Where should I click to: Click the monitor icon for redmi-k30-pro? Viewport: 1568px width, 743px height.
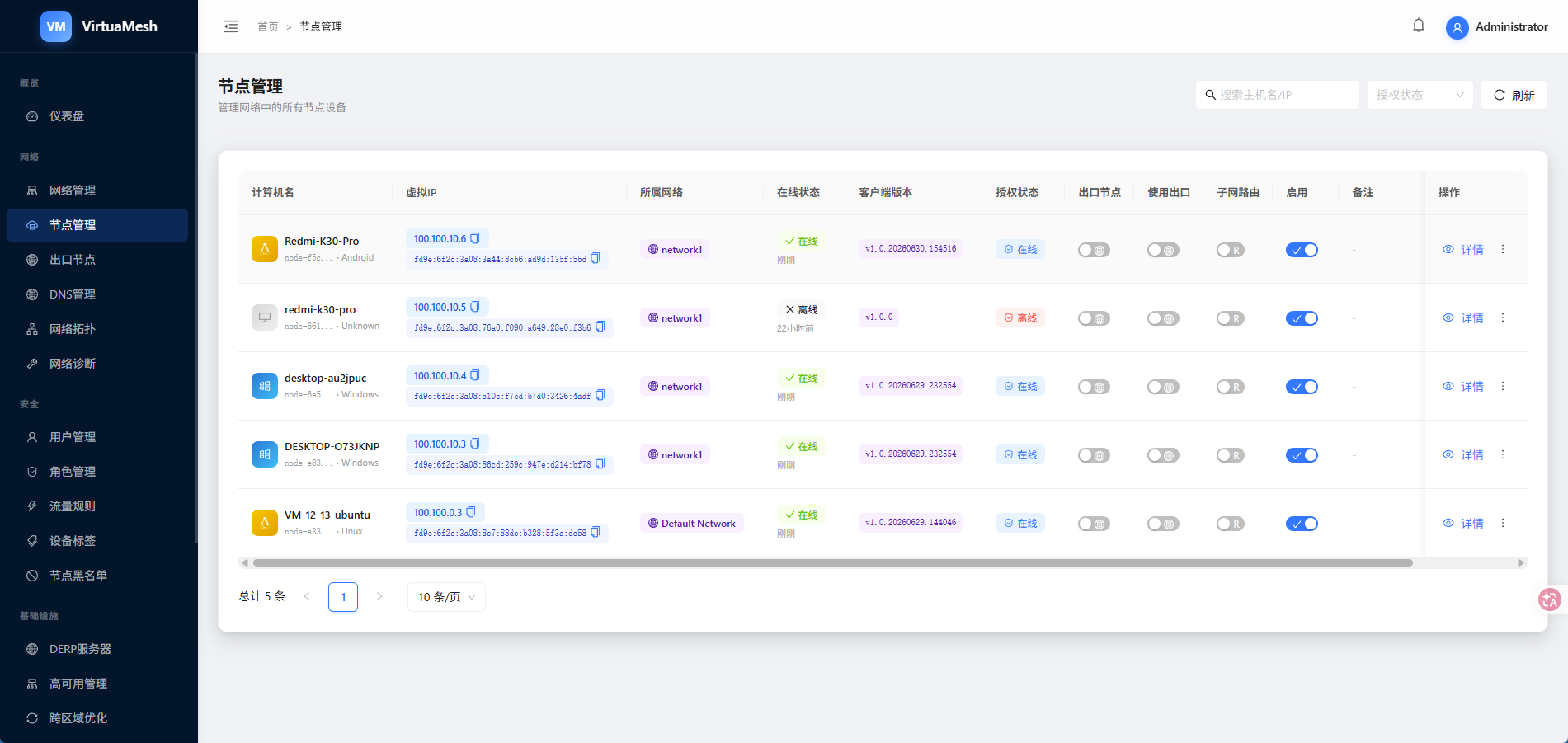click(265, 317)
